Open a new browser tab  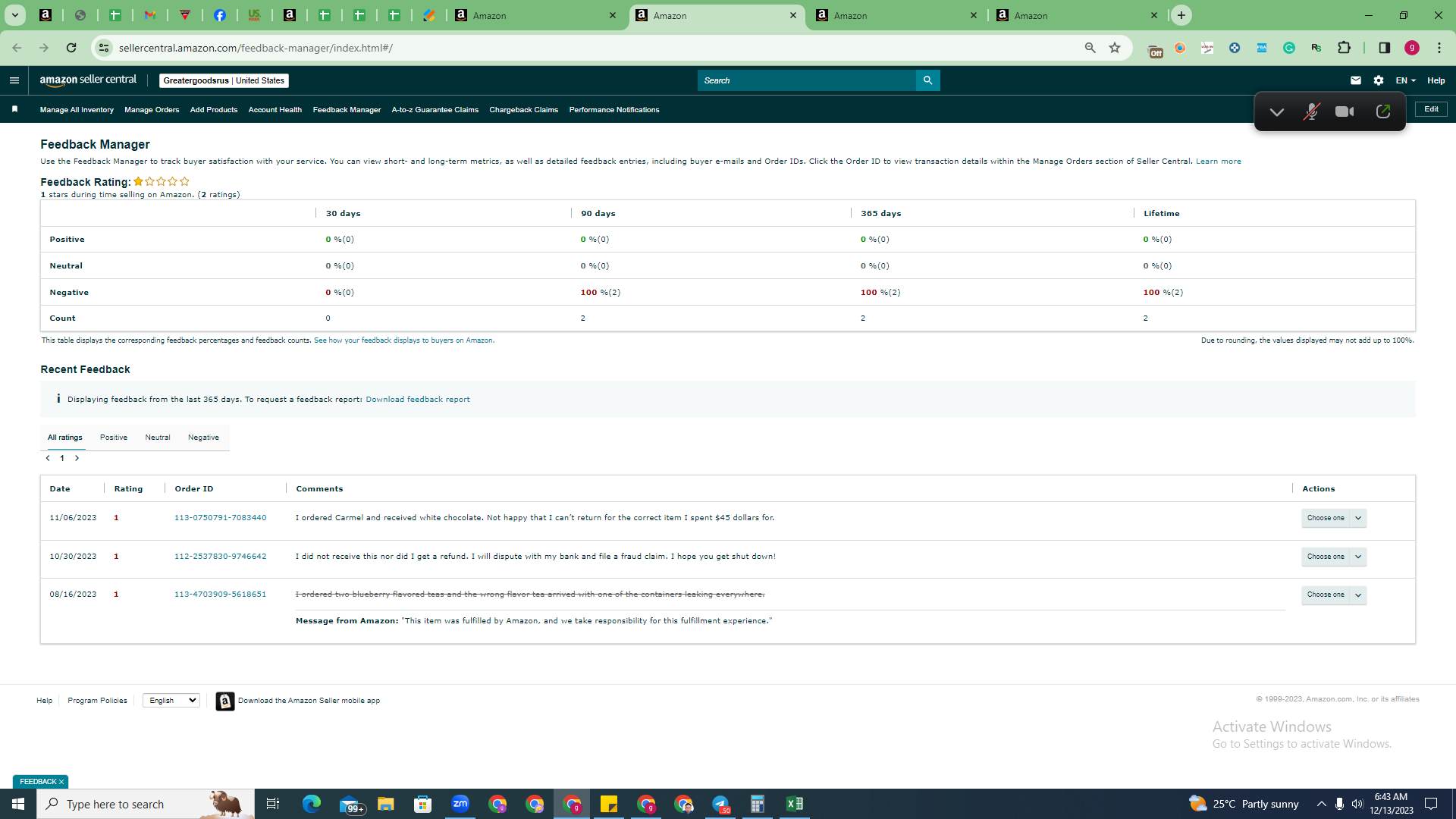coord(1181,15)
